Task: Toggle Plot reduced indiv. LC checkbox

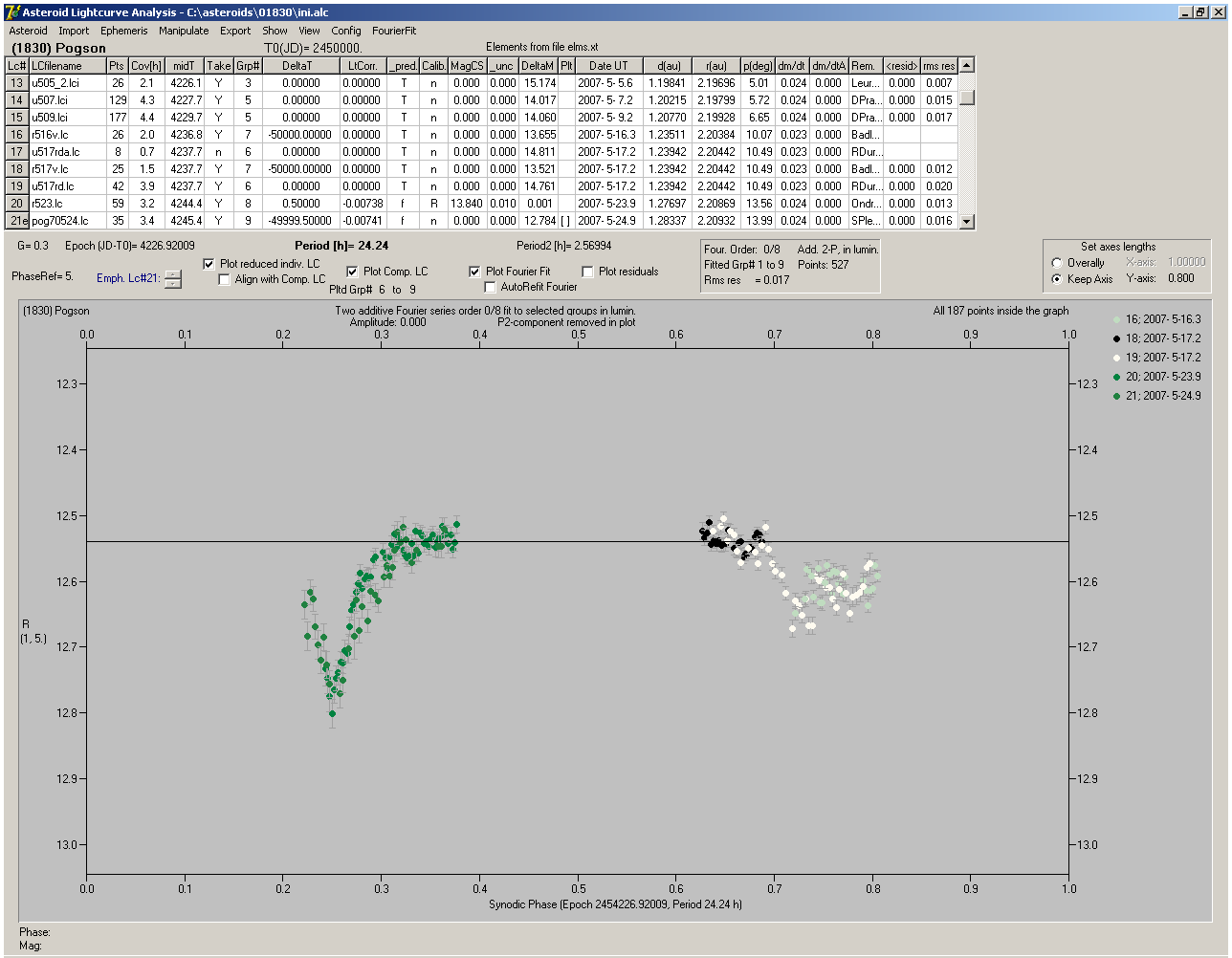Action: (x=209, y=264)
